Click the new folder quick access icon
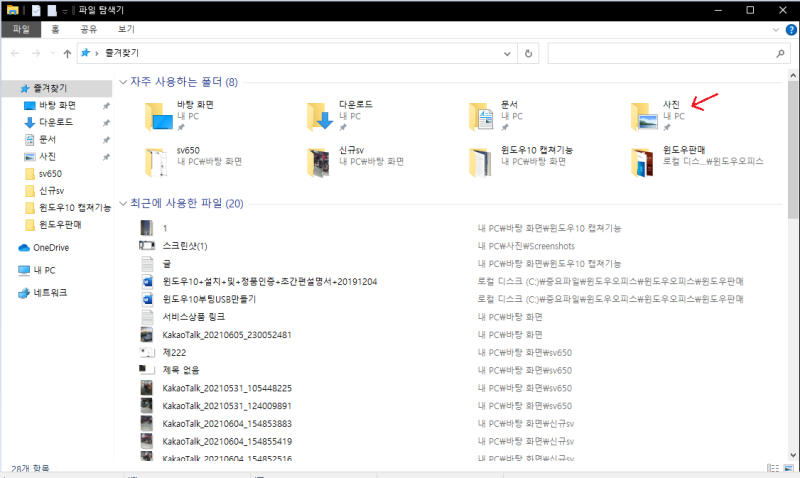800x478 pixels. click(x=52, y=10)
